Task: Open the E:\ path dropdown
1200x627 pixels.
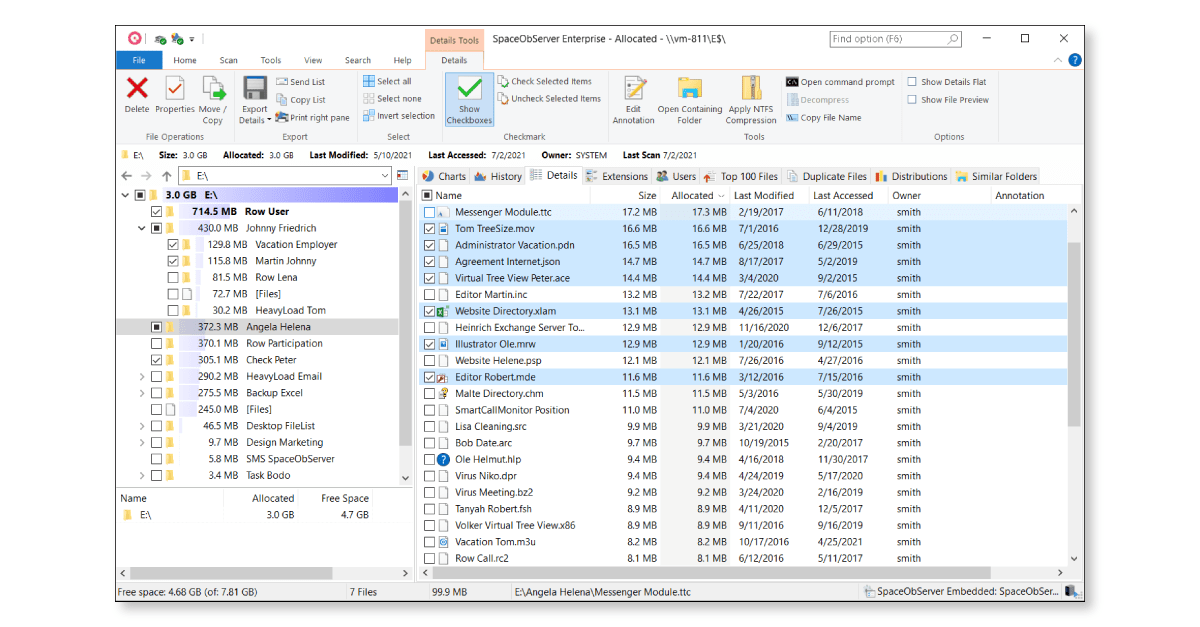Action: pyautogui.click(x=385, y=176)
